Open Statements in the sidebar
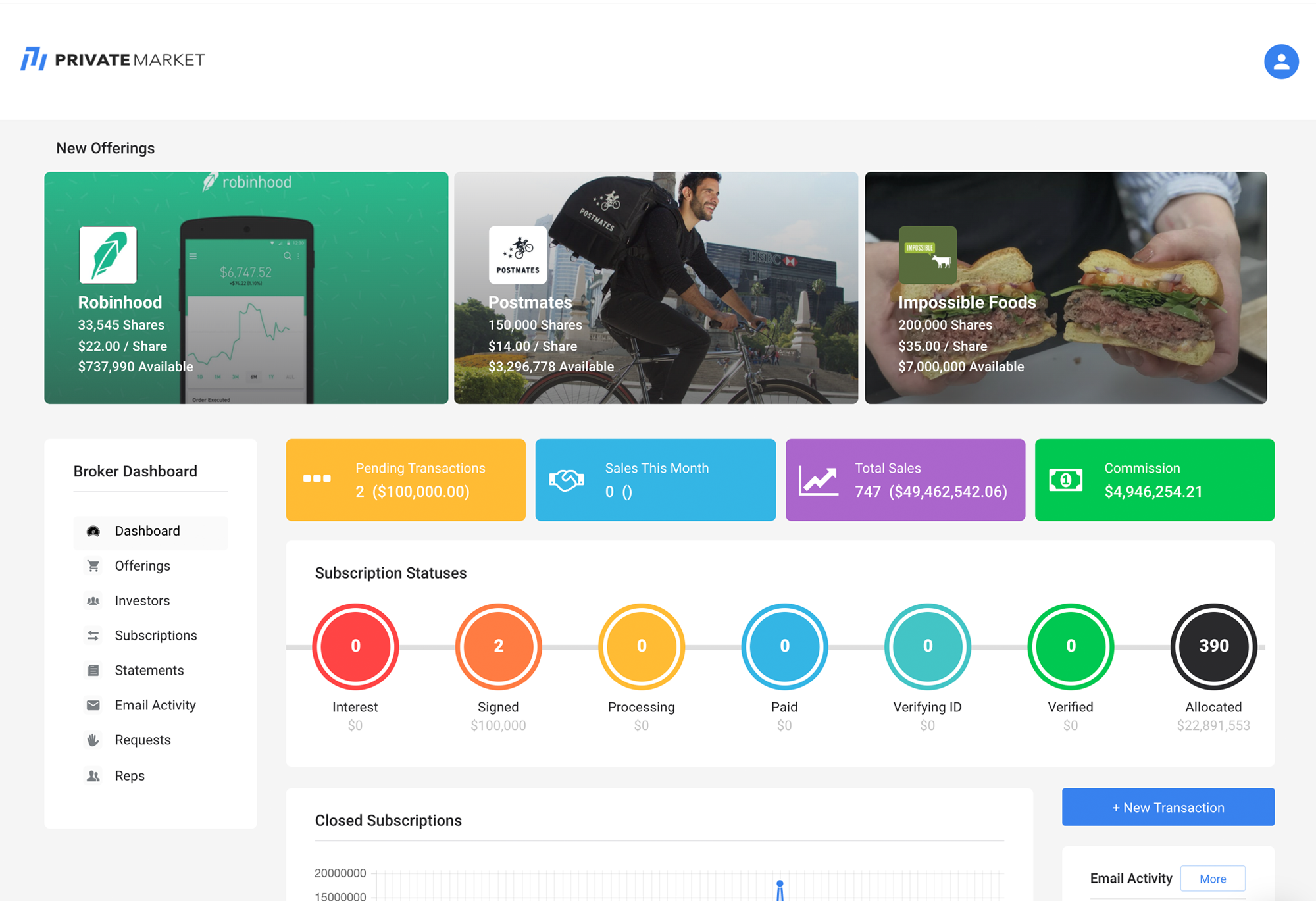The image size is (1316, 901). tap(151, 671)
